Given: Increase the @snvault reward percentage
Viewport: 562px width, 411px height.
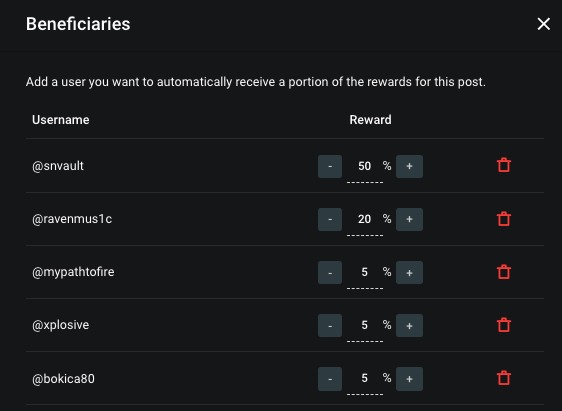Looking at the screenshot, I should tap(409, 166).
